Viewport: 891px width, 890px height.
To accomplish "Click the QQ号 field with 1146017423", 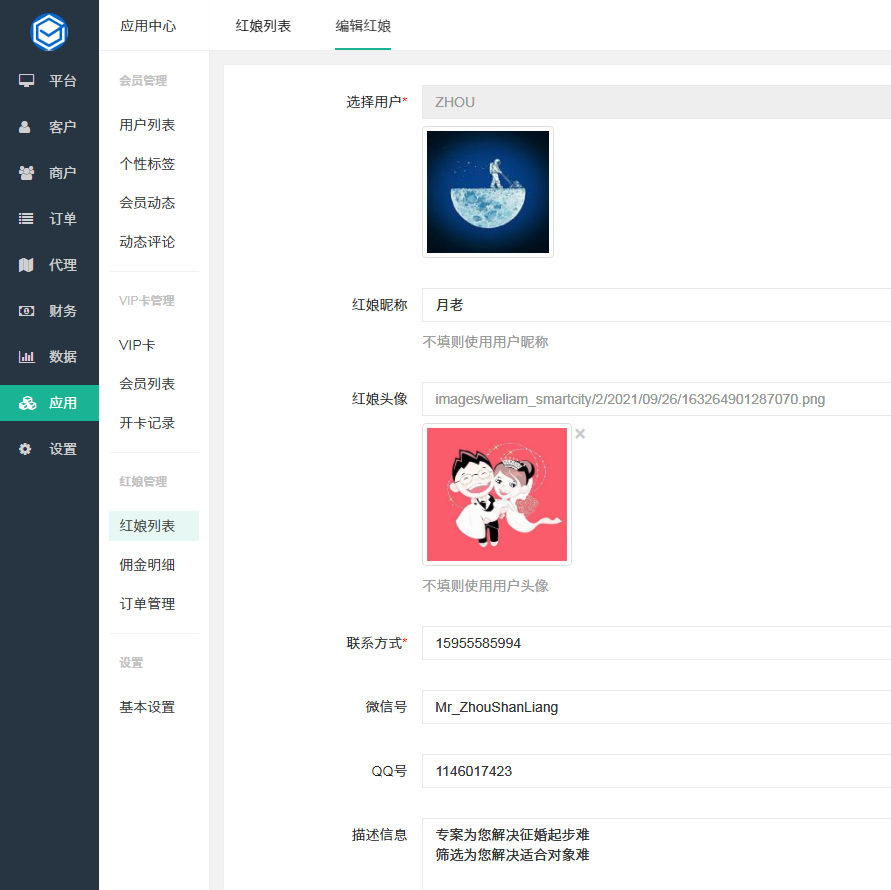I will click(656, 771).
